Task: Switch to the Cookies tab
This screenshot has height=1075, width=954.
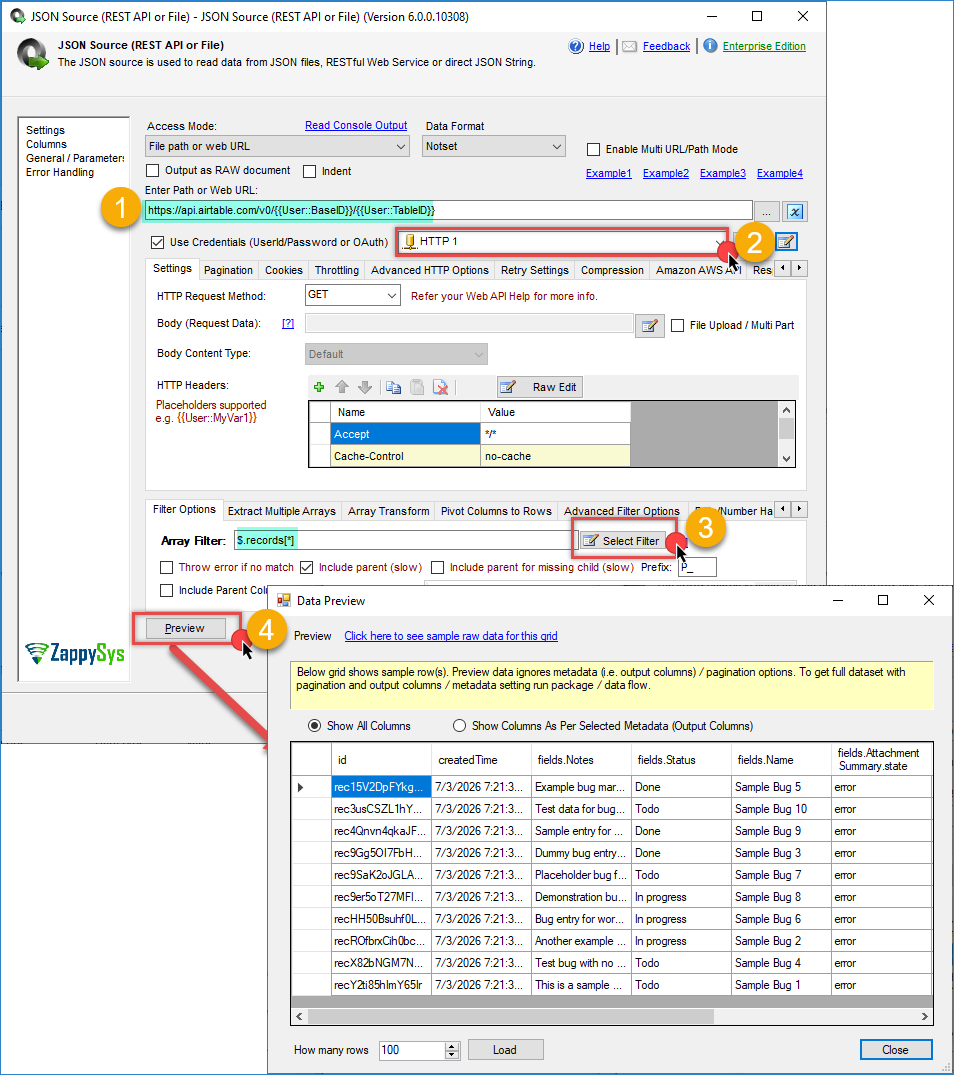Action: 284,270
